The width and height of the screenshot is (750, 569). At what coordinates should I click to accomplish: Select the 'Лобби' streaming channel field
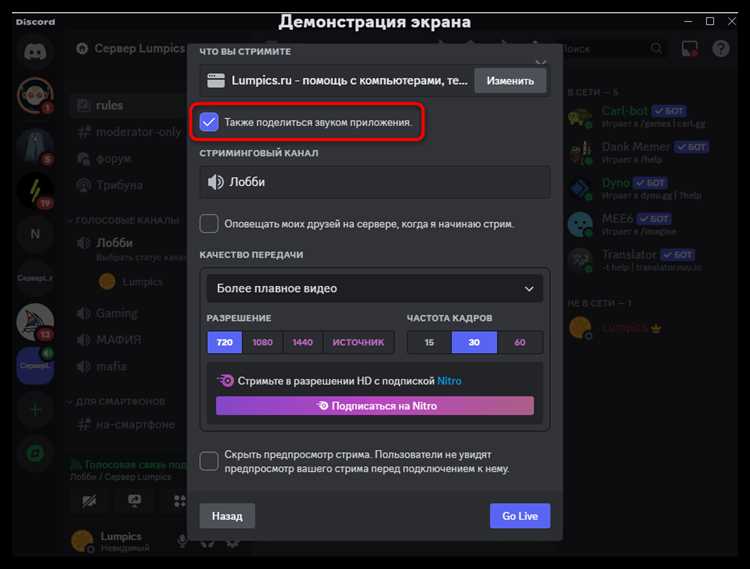[375, 182]
